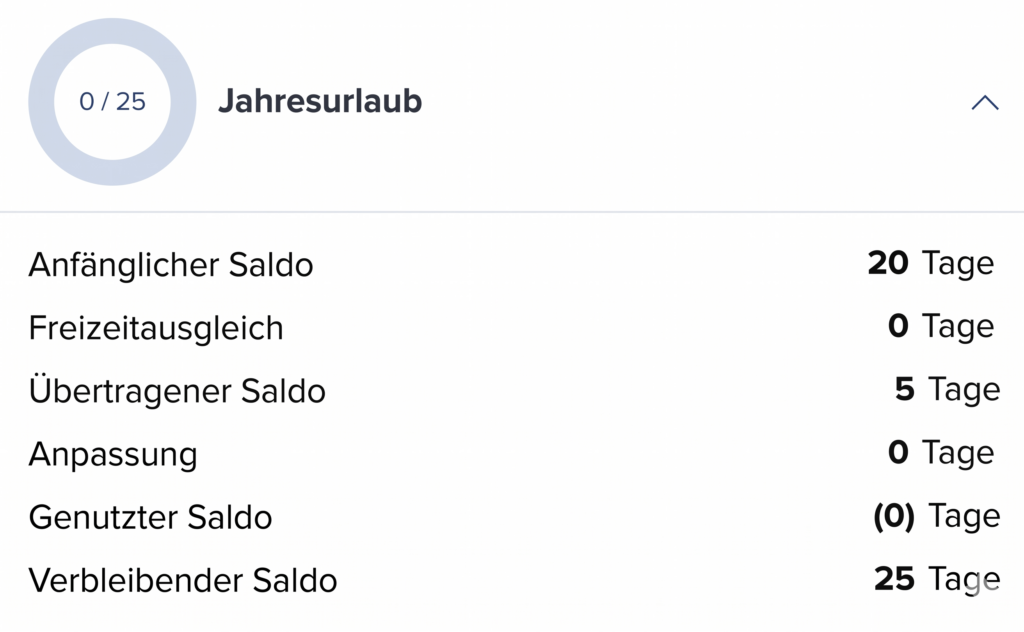Select the 5 Tage value
The image size is (1024, 632).
coord(948,389)
